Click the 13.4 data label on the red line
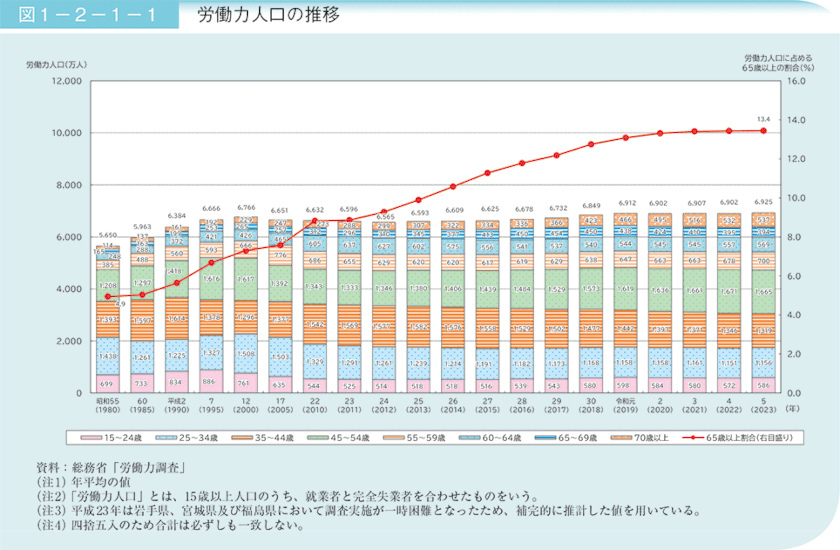The height and width of the screenshot is (550, 840). click(x=764, y=119)
